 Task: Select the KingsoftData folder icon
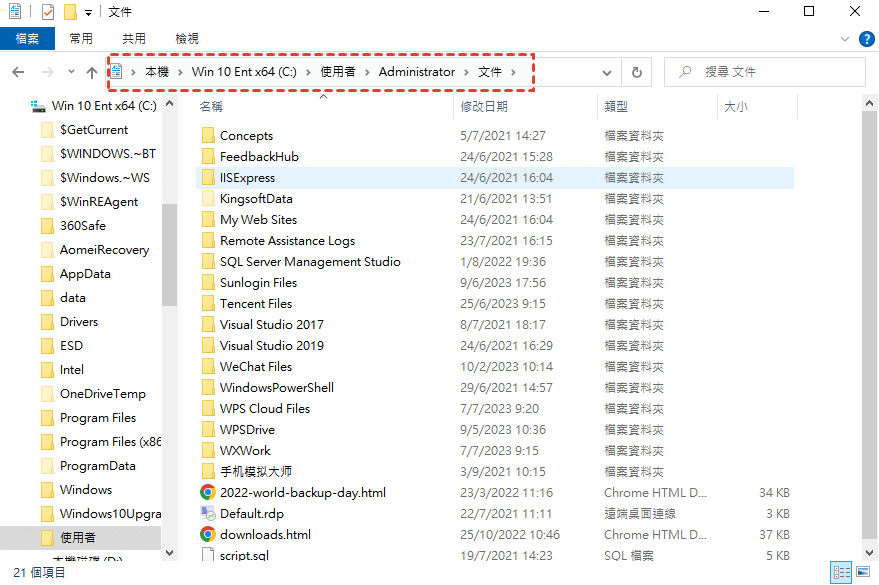pos(208,198)
